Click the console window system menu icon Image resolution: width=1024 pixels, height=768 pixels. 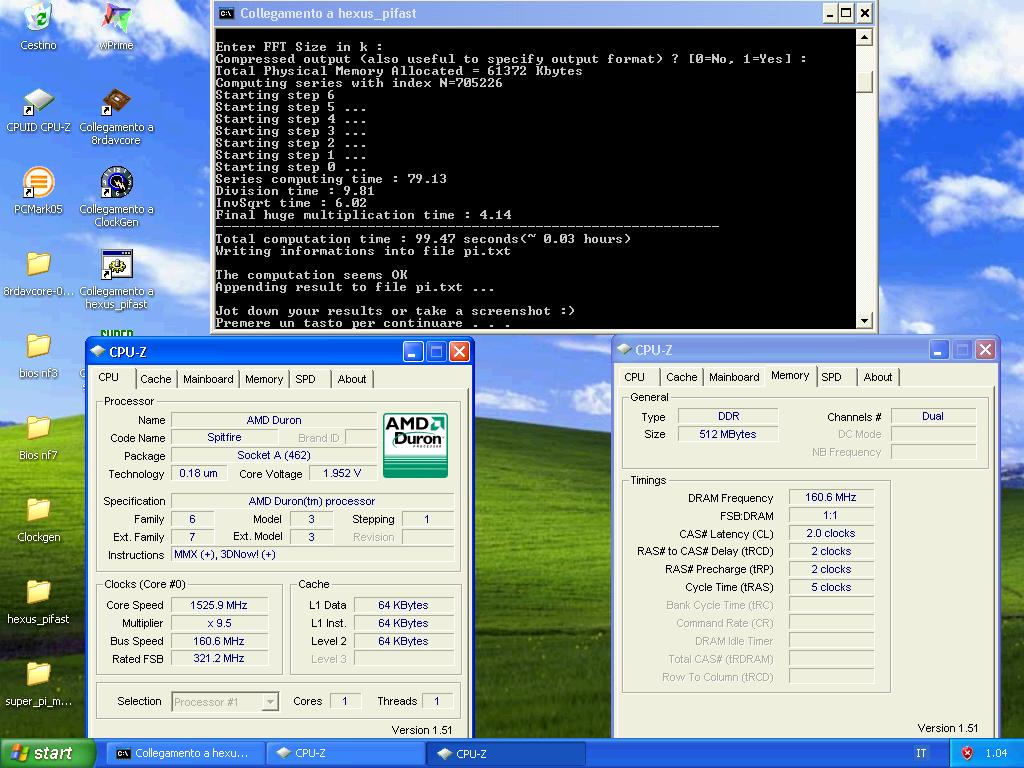coord(226,13)
